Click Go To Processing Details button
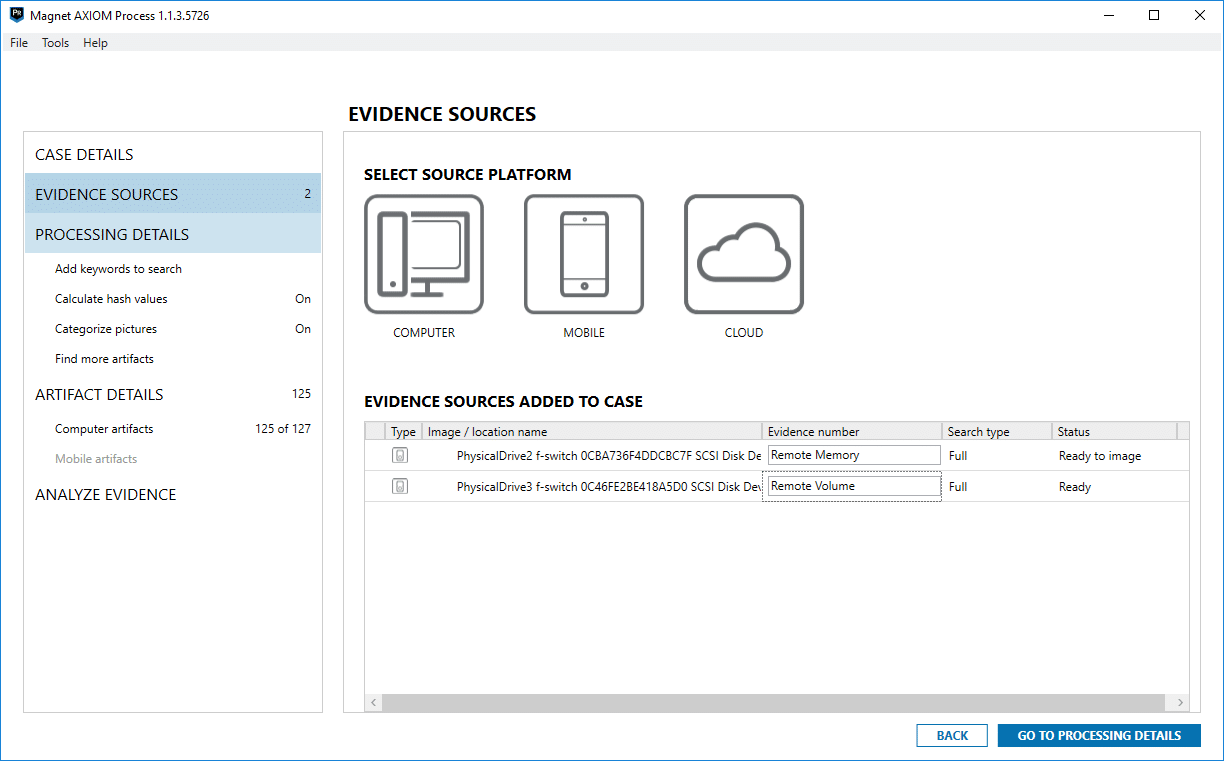Screen dimensions: 1224x761 click(1099, 735)
